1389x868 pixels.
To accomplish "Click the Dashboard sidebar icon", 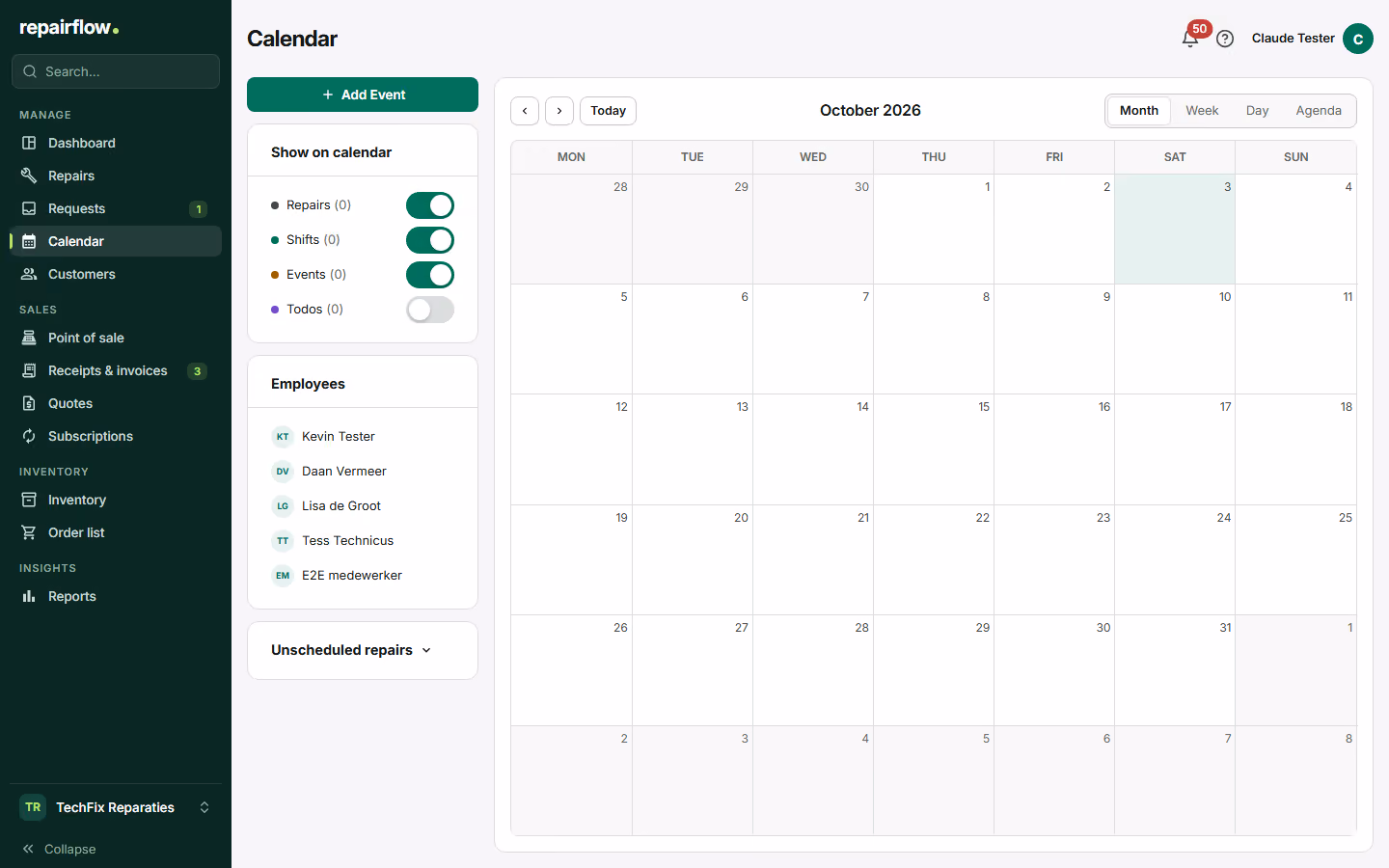I will click(29, 143).
